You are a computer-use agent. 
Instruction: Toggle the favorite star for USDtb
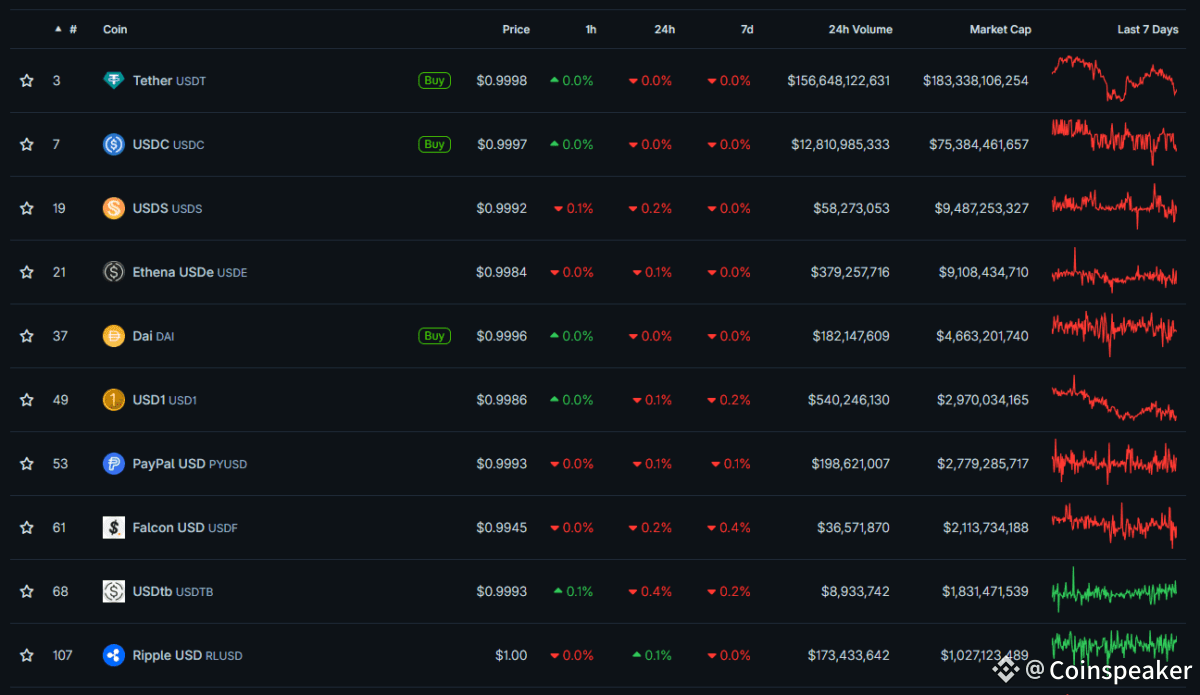coord(27,592)
